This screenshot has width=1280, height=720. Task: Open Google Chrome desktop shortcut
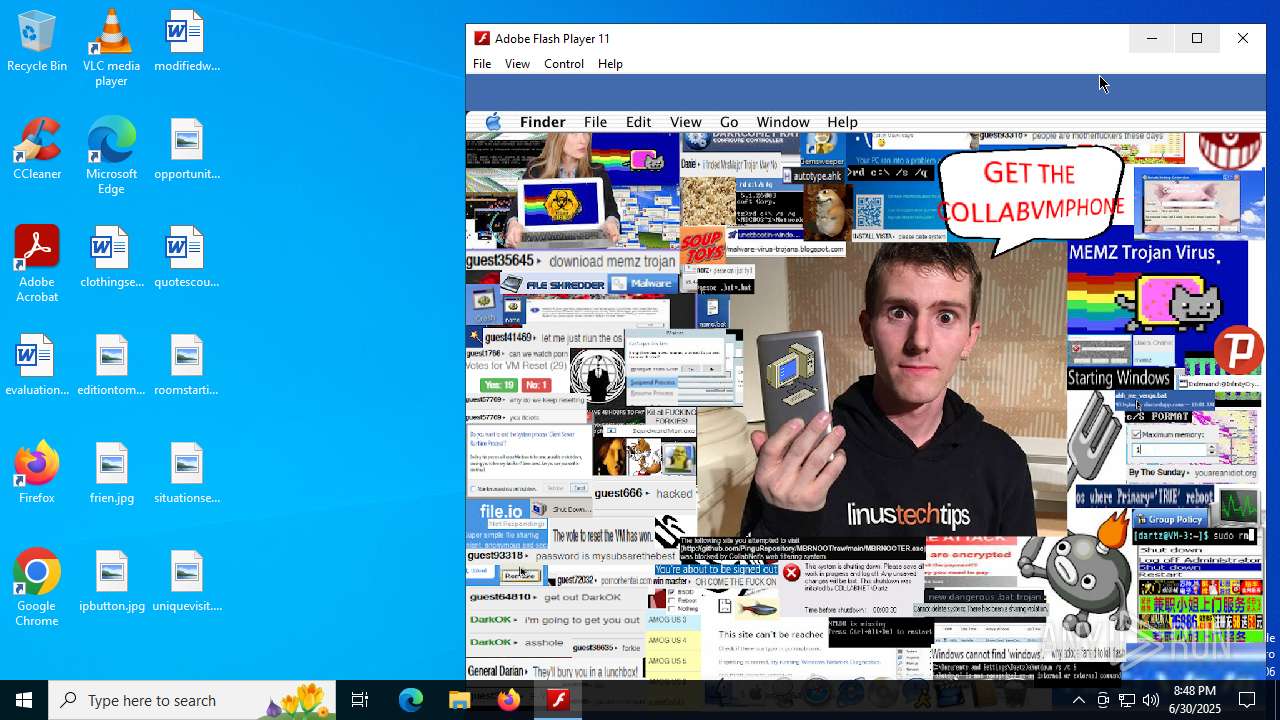(37, 588)
